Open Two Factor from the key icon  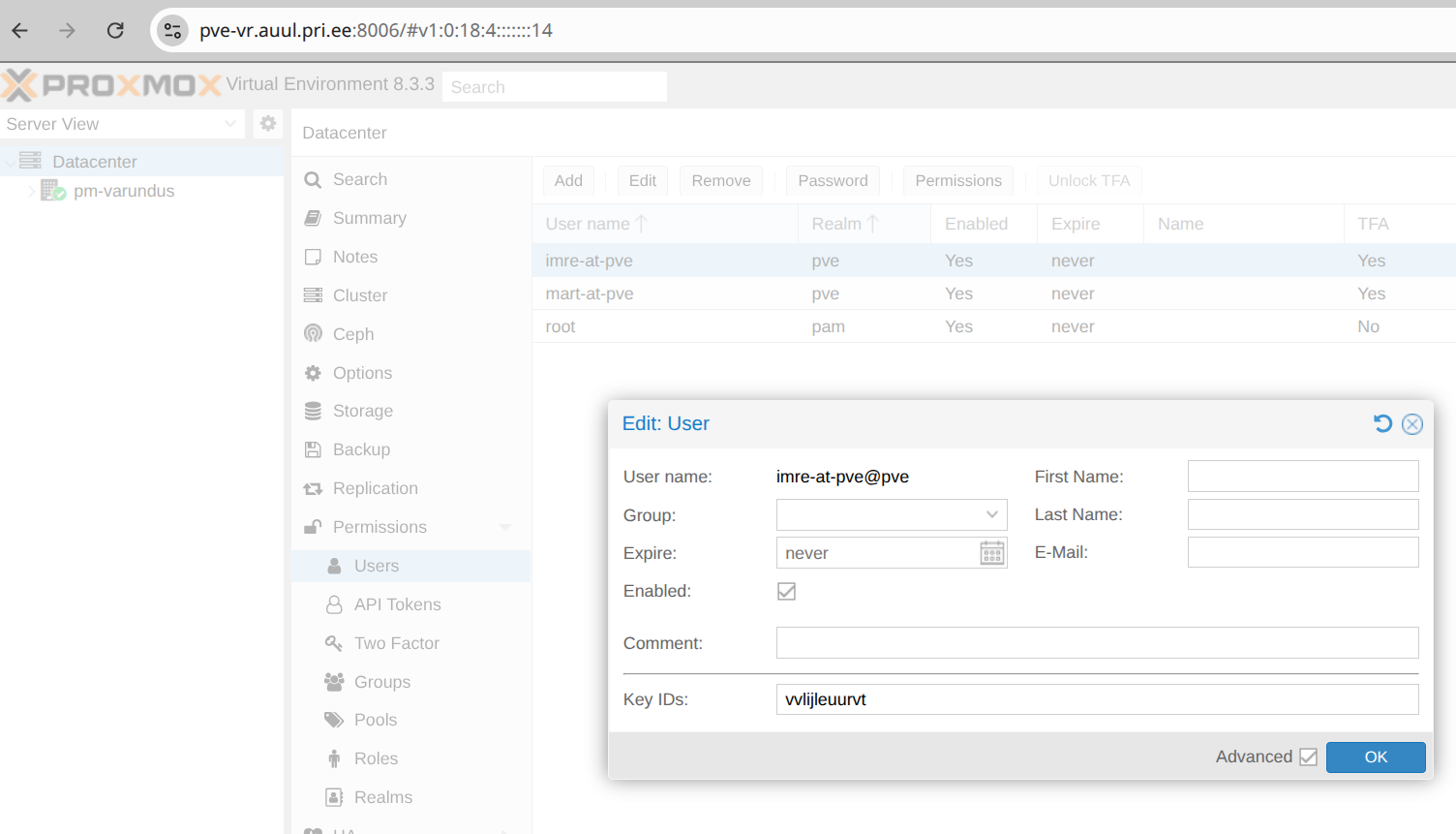pos(334,643)
